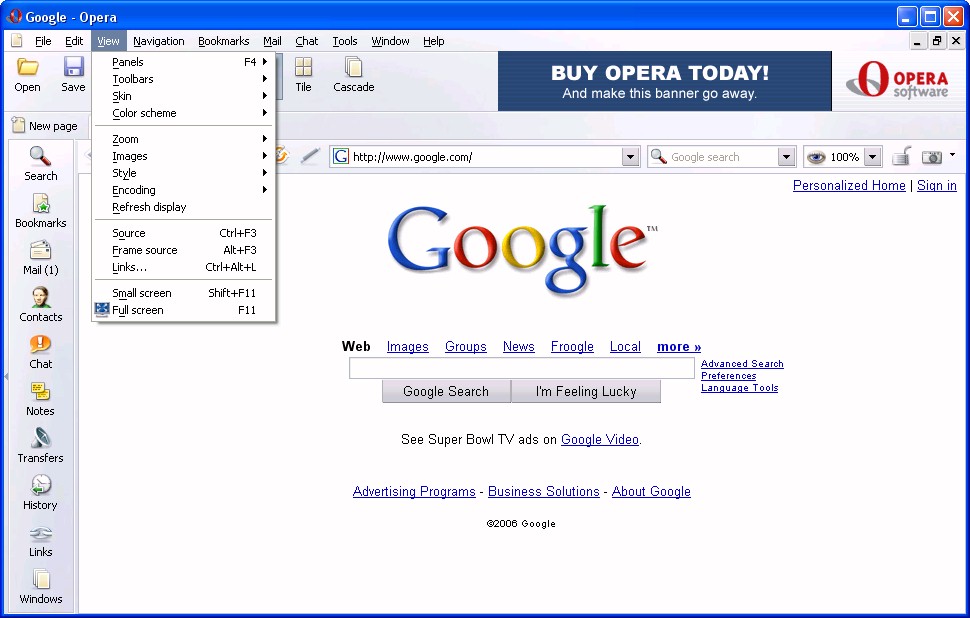
Task: Select Source in the View menu
Action: click(184, 233)
